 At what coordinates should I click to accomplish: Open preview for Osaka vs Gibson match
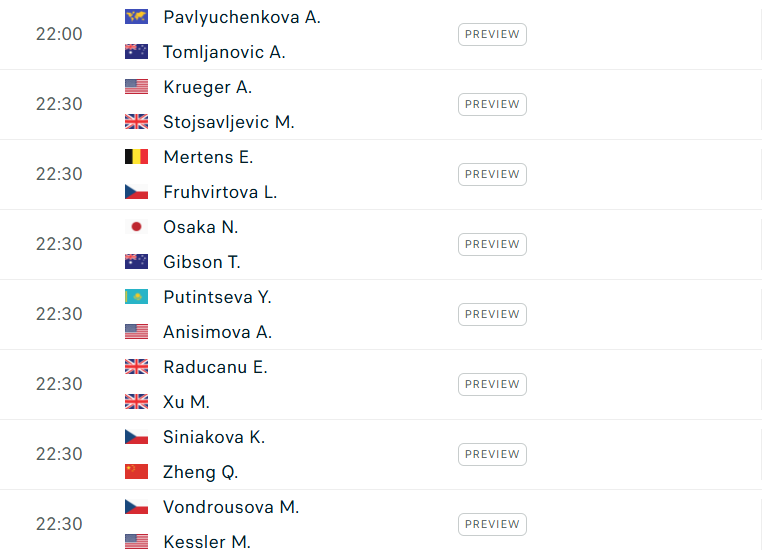492,245
